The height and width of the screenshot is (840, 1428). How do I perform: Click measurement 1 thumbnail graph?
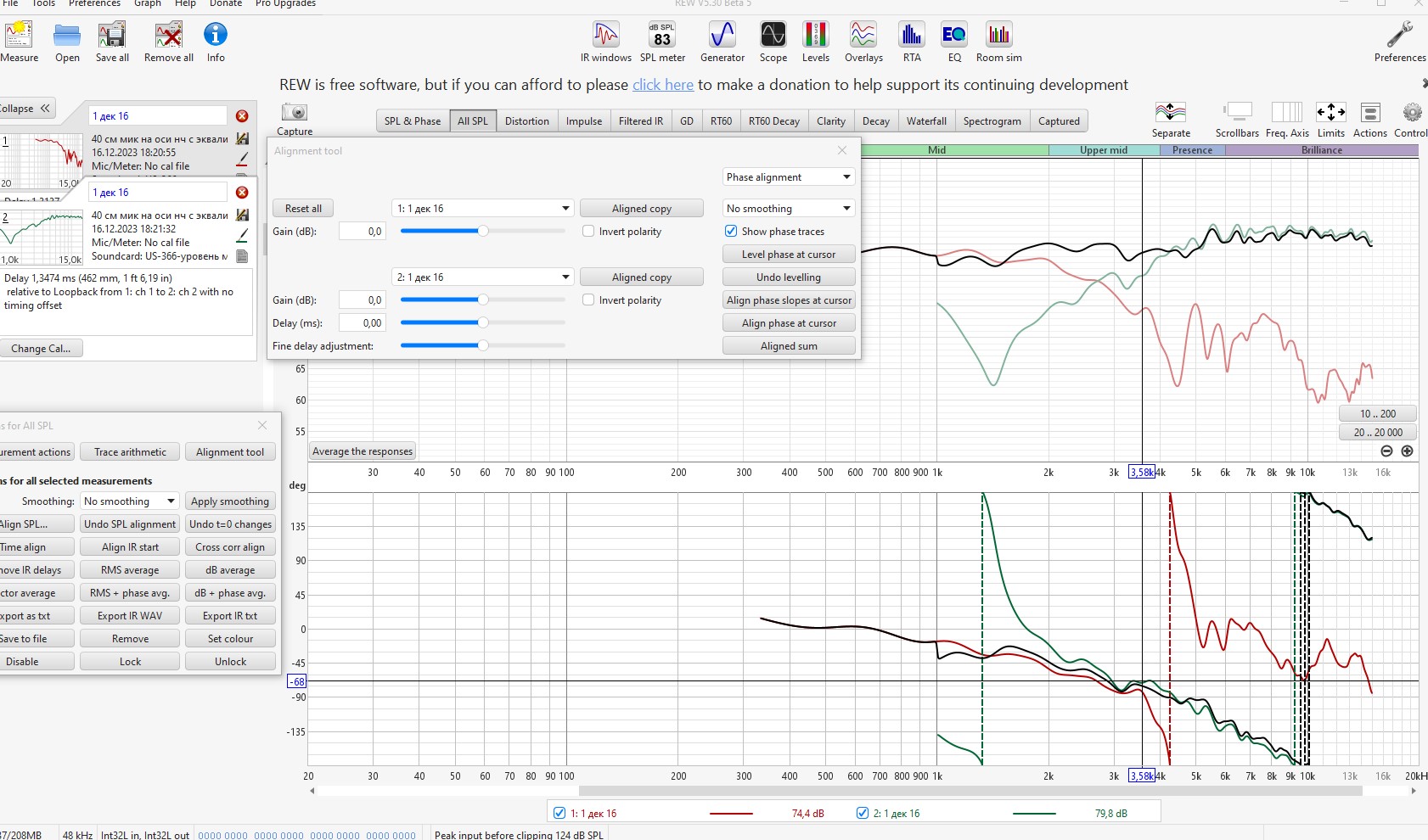(42, 160)
